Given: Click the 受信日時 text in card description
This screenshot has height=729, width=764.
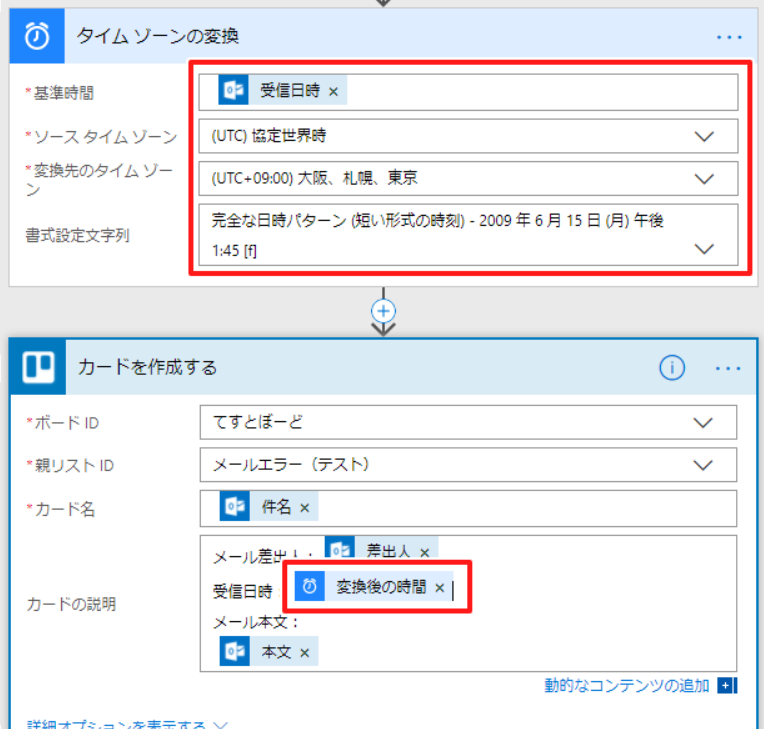Looking at the screenshot, I should click(243, 592).
